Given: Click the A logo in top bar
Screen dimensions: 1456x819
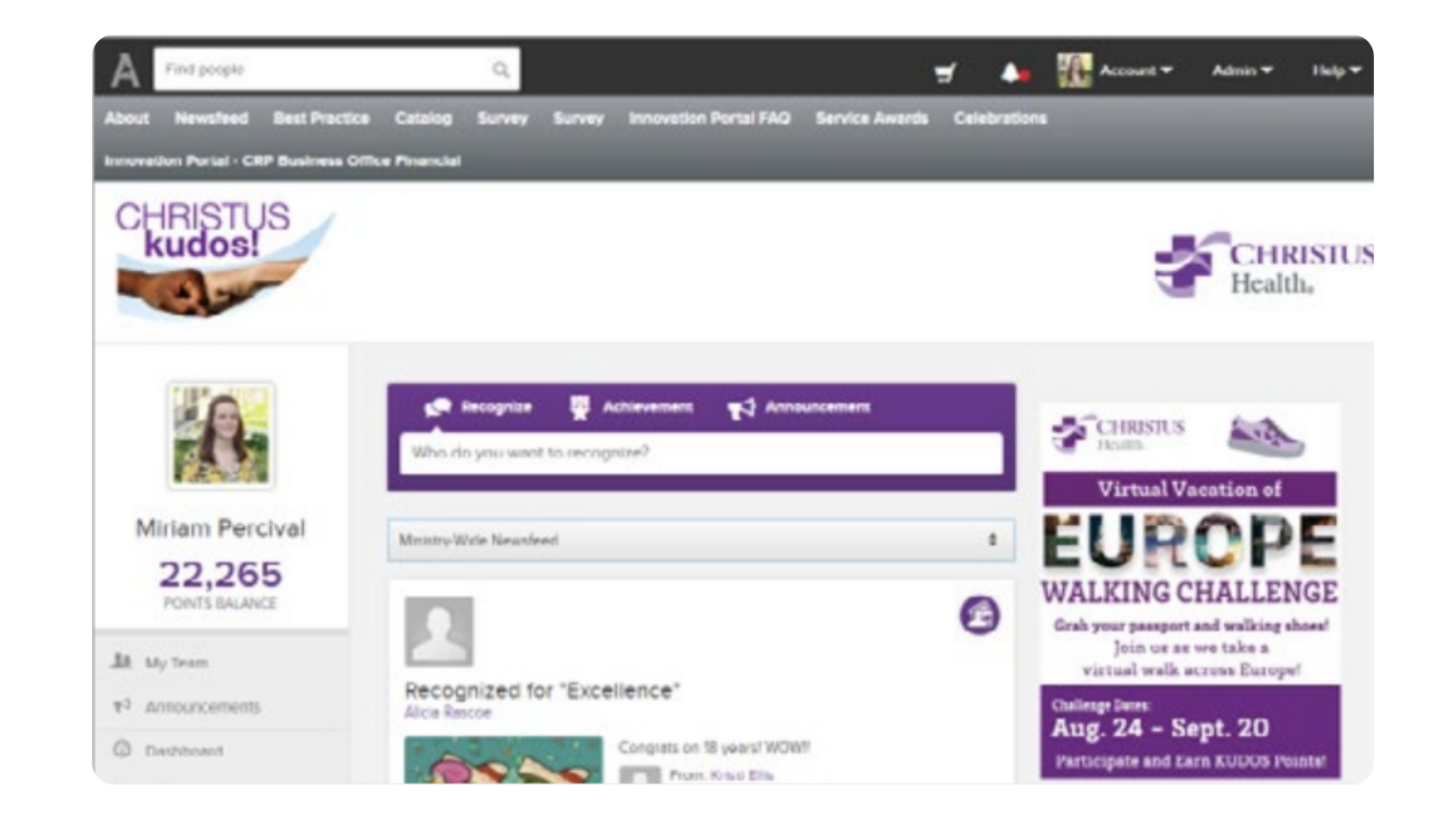Looking at the screenshot, I should (x=125, y=70).
